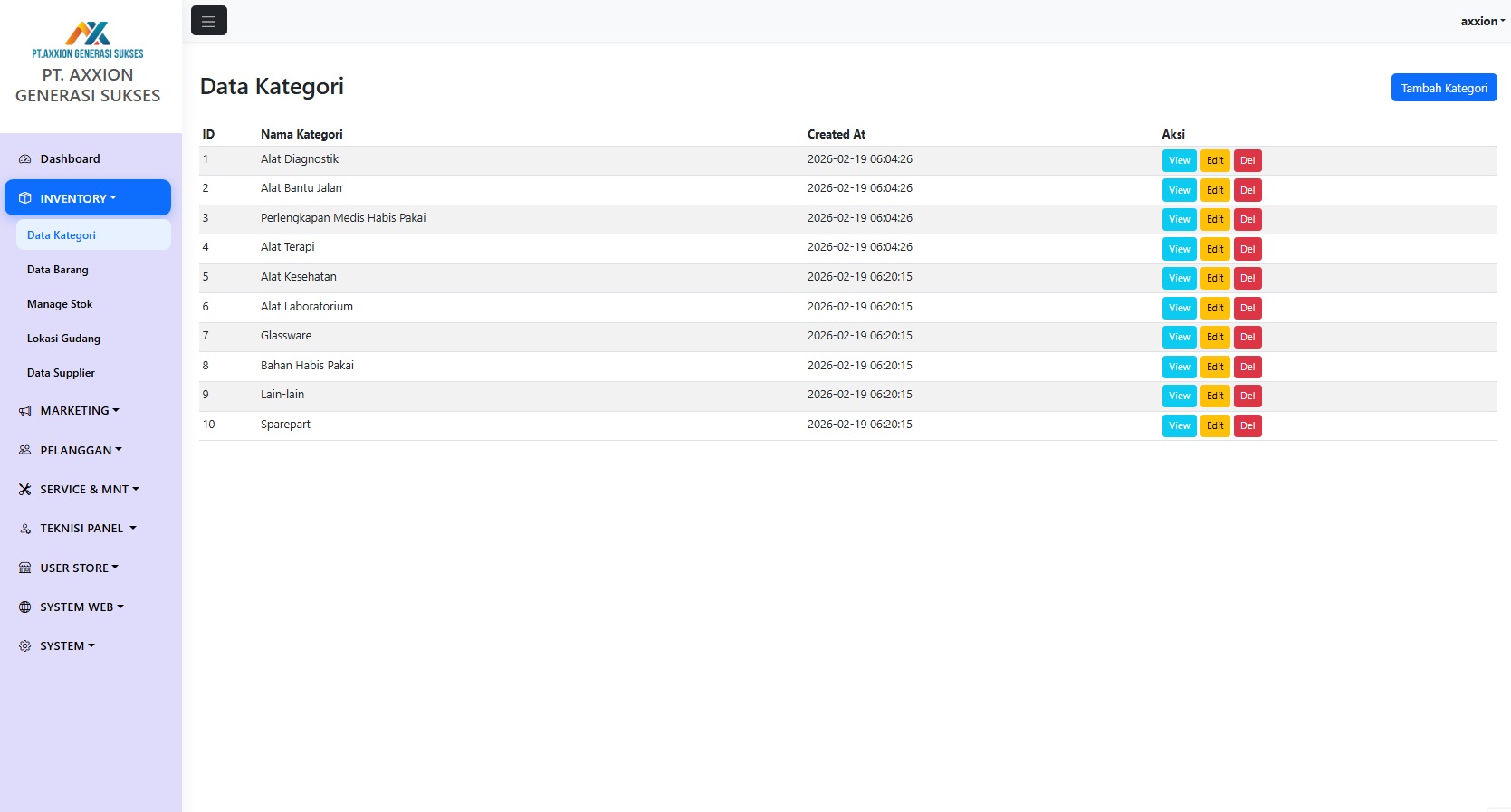
Task: Click the Created At column header
Action: [x=837, y=134]
